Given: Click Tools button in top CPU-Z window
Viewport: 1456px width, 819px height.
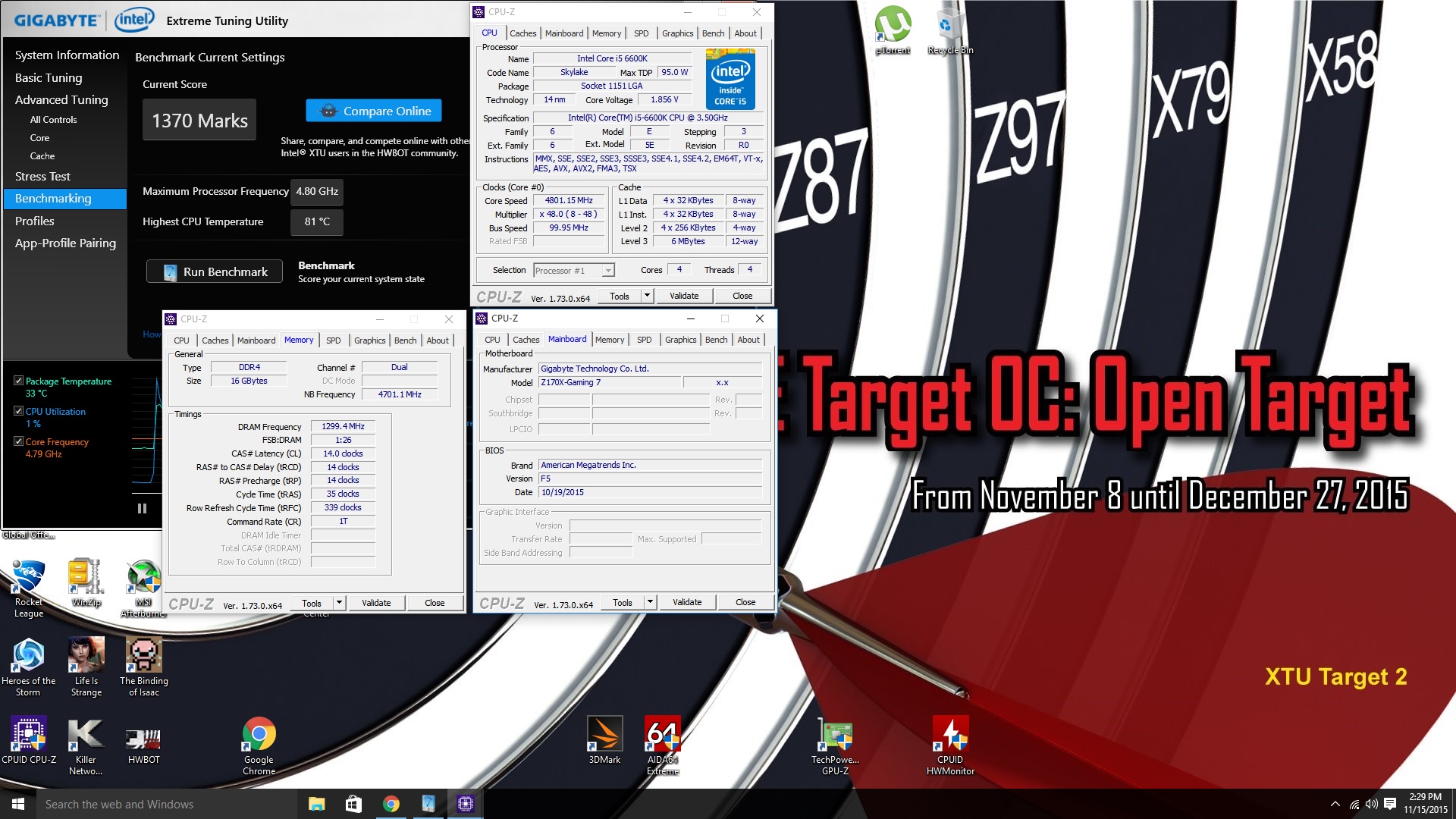Looking at the screenshot, I should coord(620,296).
